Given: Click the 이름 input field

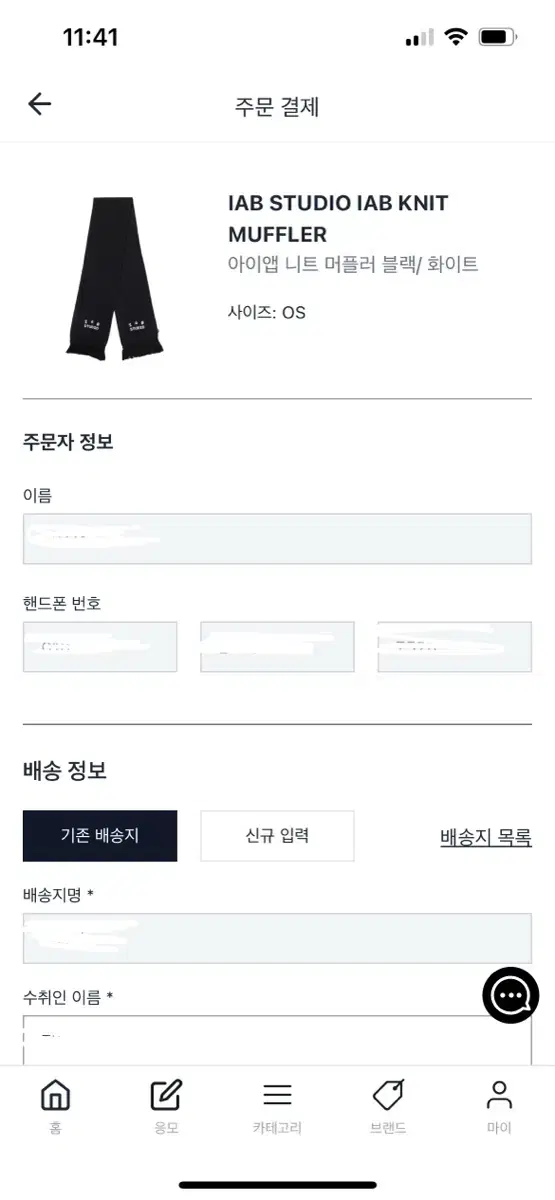Looking at the screenshot, I should (x=277, y=539).
